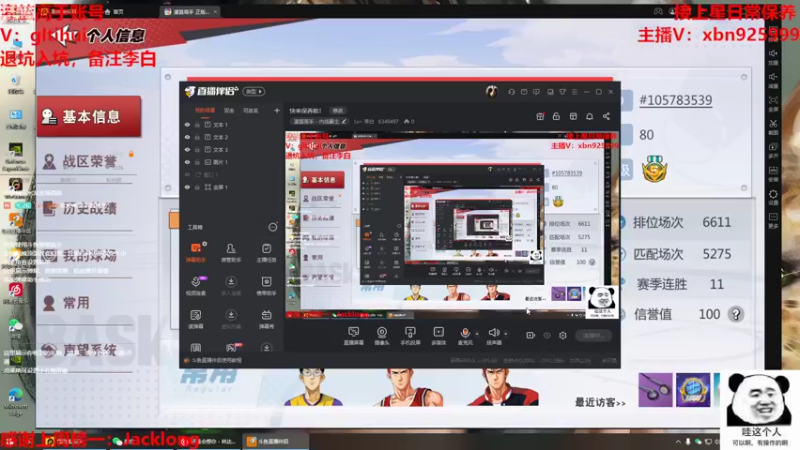Add 摄像头 camera source
This screenshot has width=800, height=450.
(x=382, y=336)
